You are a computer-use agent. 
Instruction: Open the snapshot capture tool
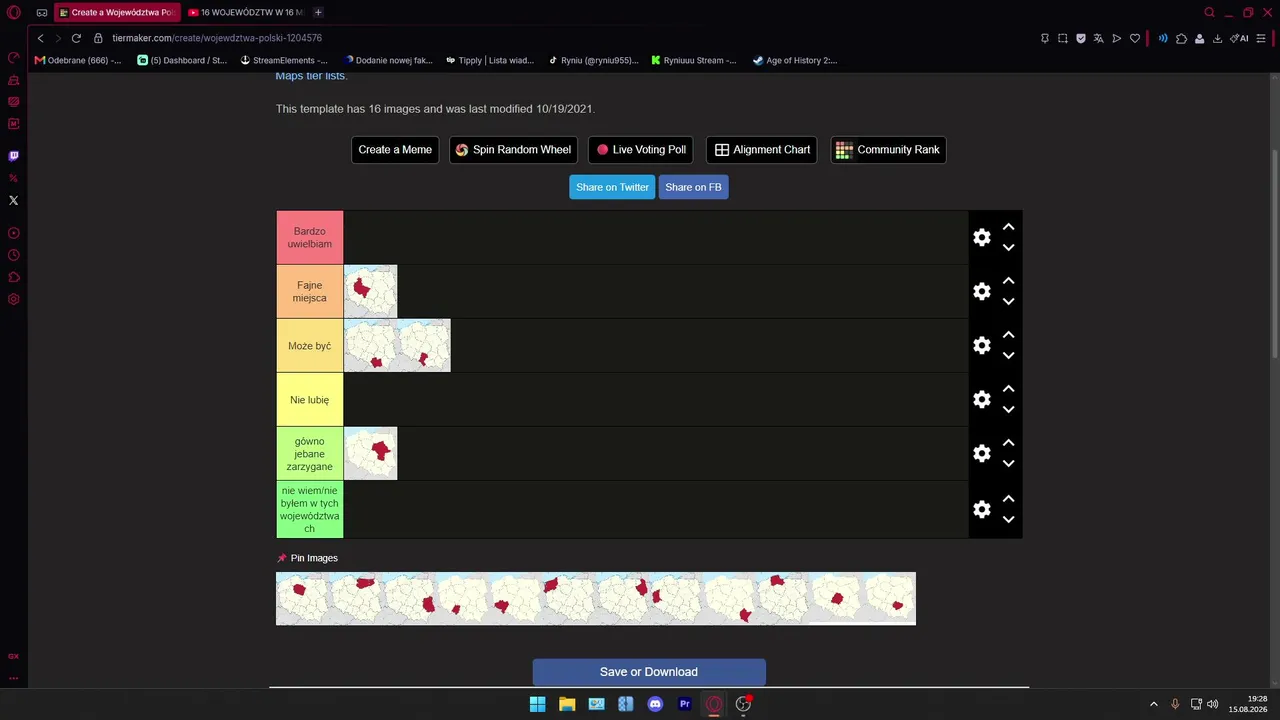1063,38
